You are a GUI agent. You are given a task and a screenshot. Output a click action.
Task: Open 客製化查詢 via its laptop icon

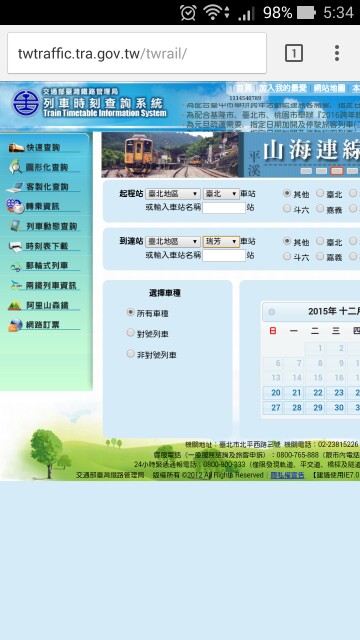(15, 187)
